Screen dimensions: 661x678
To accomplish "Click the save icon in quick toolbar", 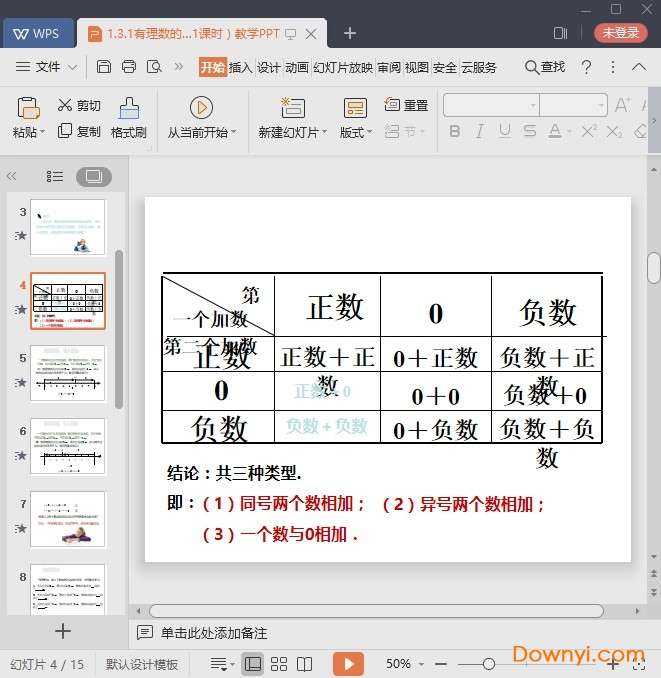I will pos(104,67).
